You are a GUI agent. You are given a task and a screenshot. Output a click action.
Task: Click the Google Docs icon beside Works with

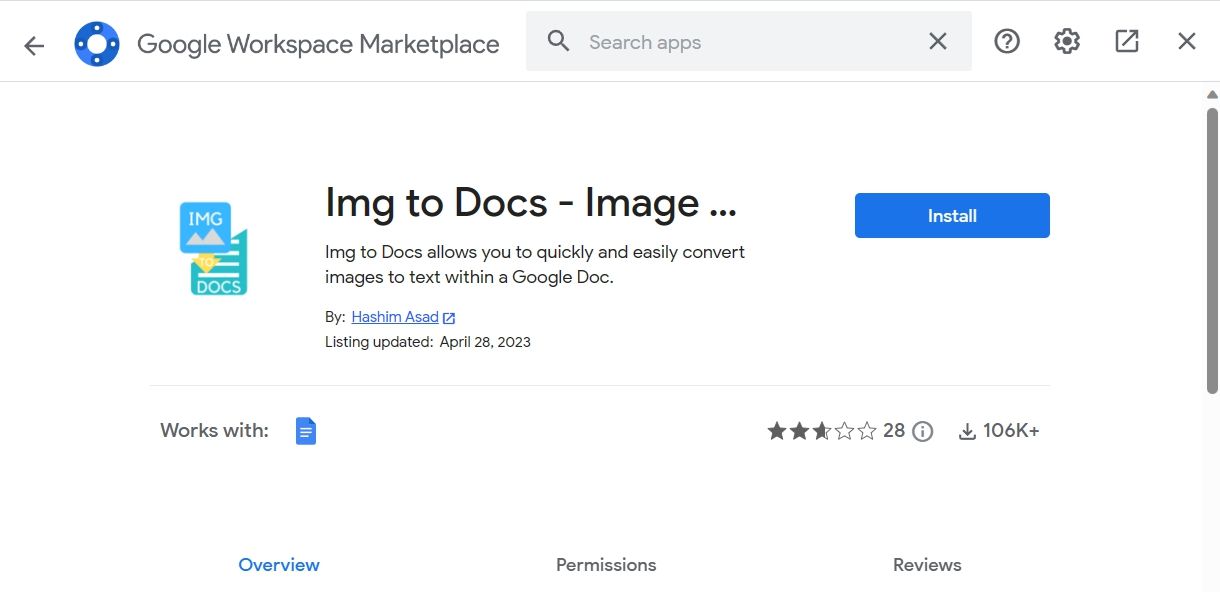click(306, 431)
